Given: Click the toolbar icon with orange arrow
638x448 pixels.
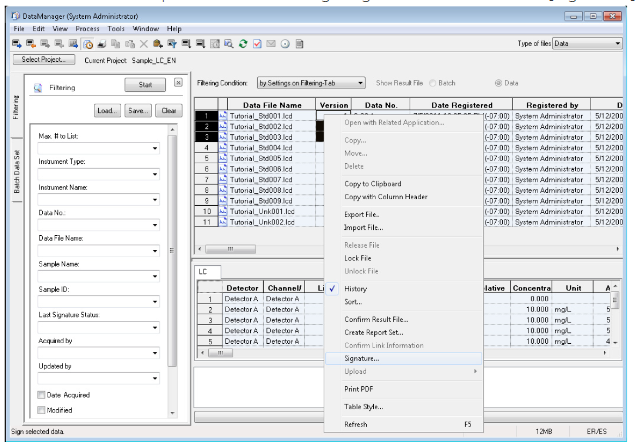Looking at the screenshot, I should tap(31, 44).
